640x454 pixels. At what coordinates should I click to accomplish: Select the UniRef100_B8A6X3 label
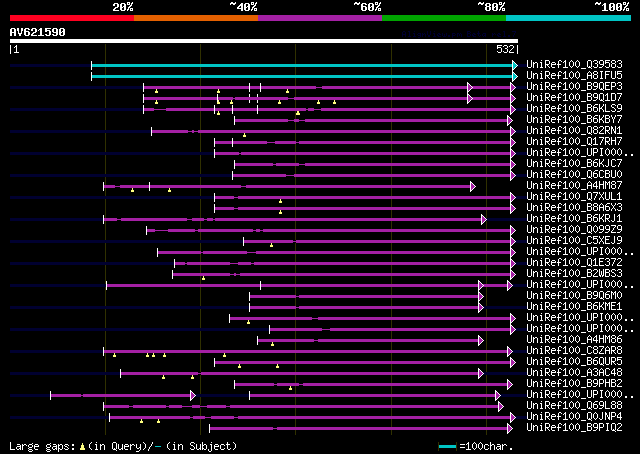coord(574,208)
